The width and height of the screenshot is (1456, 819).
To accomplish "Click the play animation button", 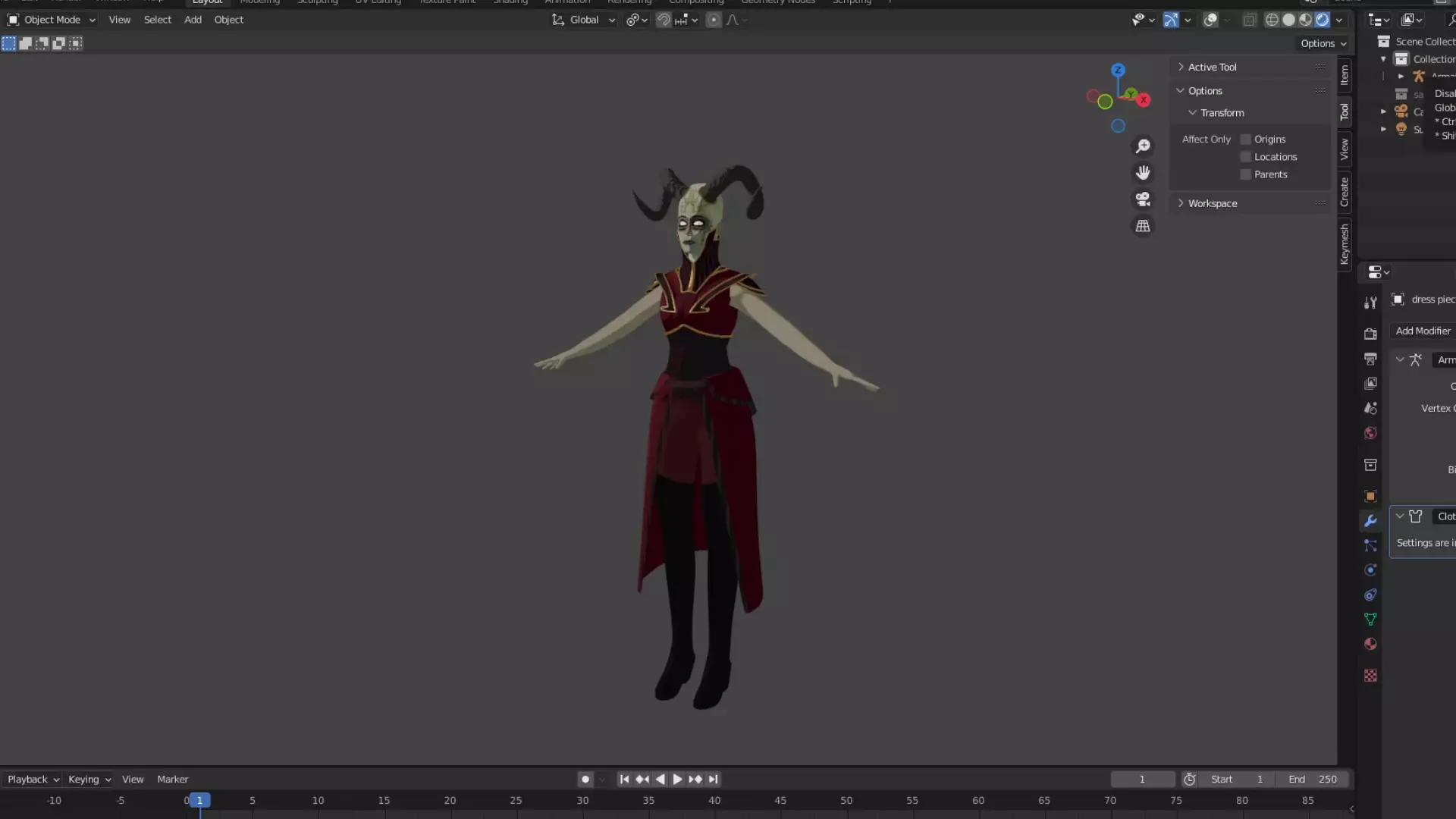I will click(x=677, y=779).
